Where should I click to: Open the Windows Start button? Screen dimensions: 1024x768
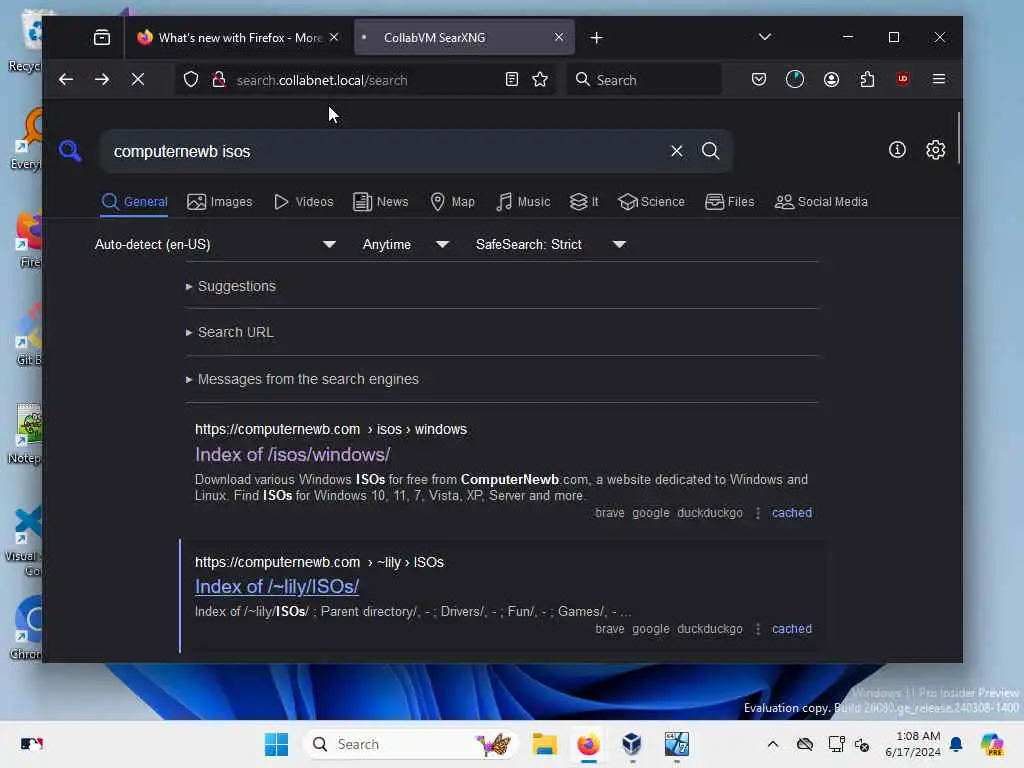pos(276,744)
